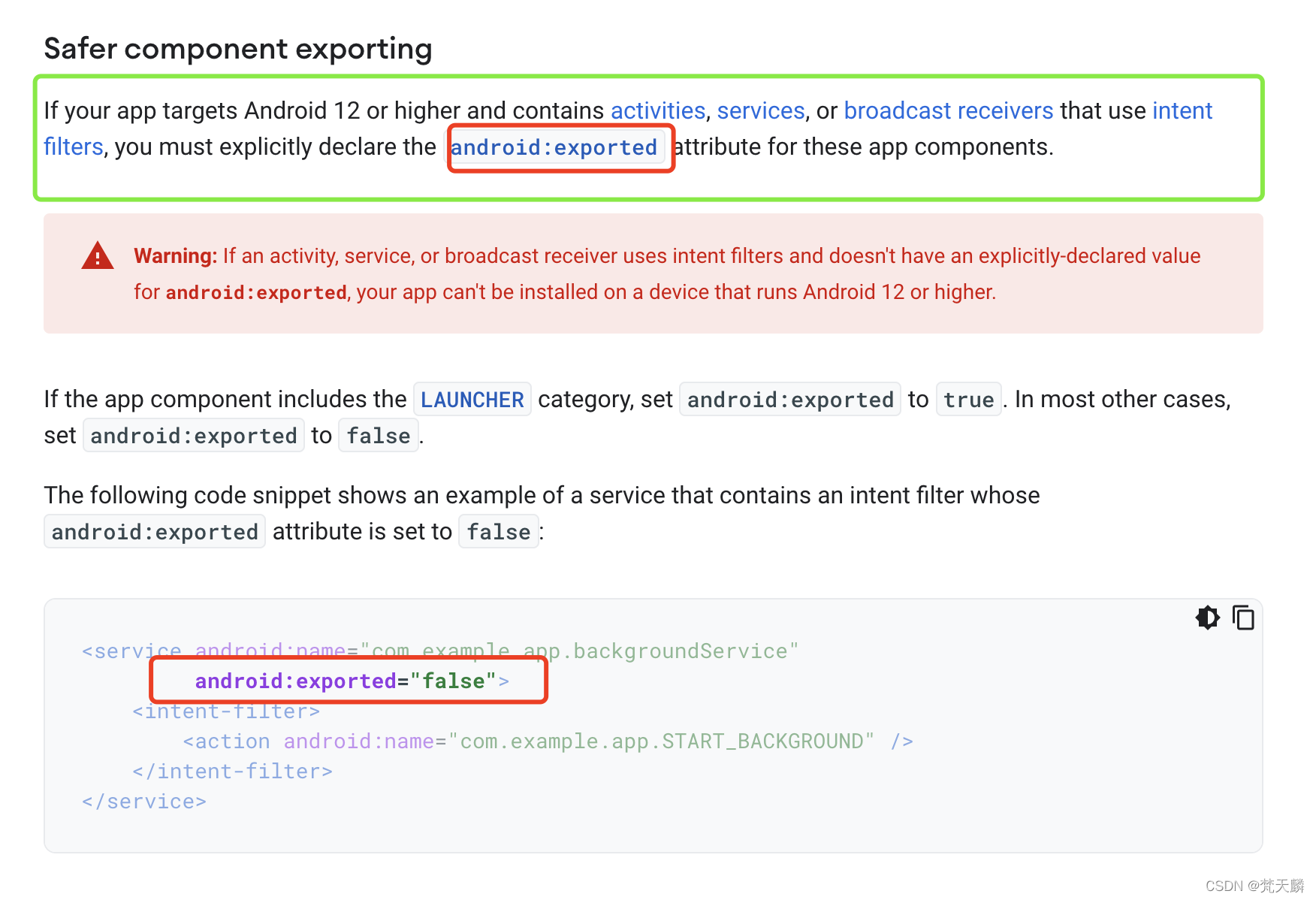Screen dimensions: 1316x900
Task: Select the Safer component exporting heading
Action: [x=238, y=49]
